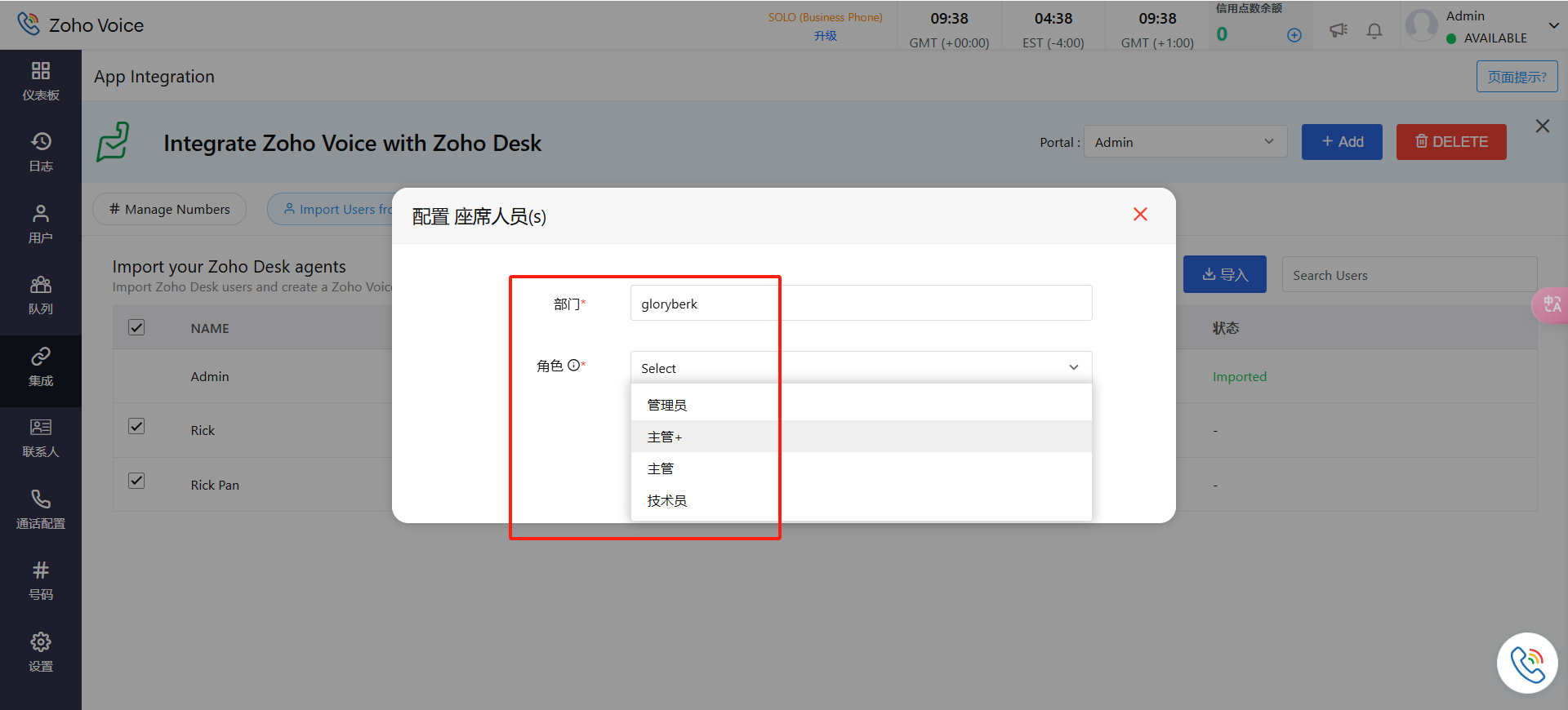
Task: Click the Imported status text
Action: click(1239, 376)
